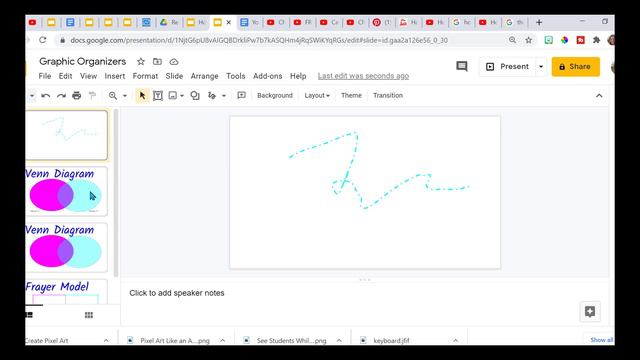Click the Background button
The width and height of the screenshot is (640, 360).
point(275,96)
